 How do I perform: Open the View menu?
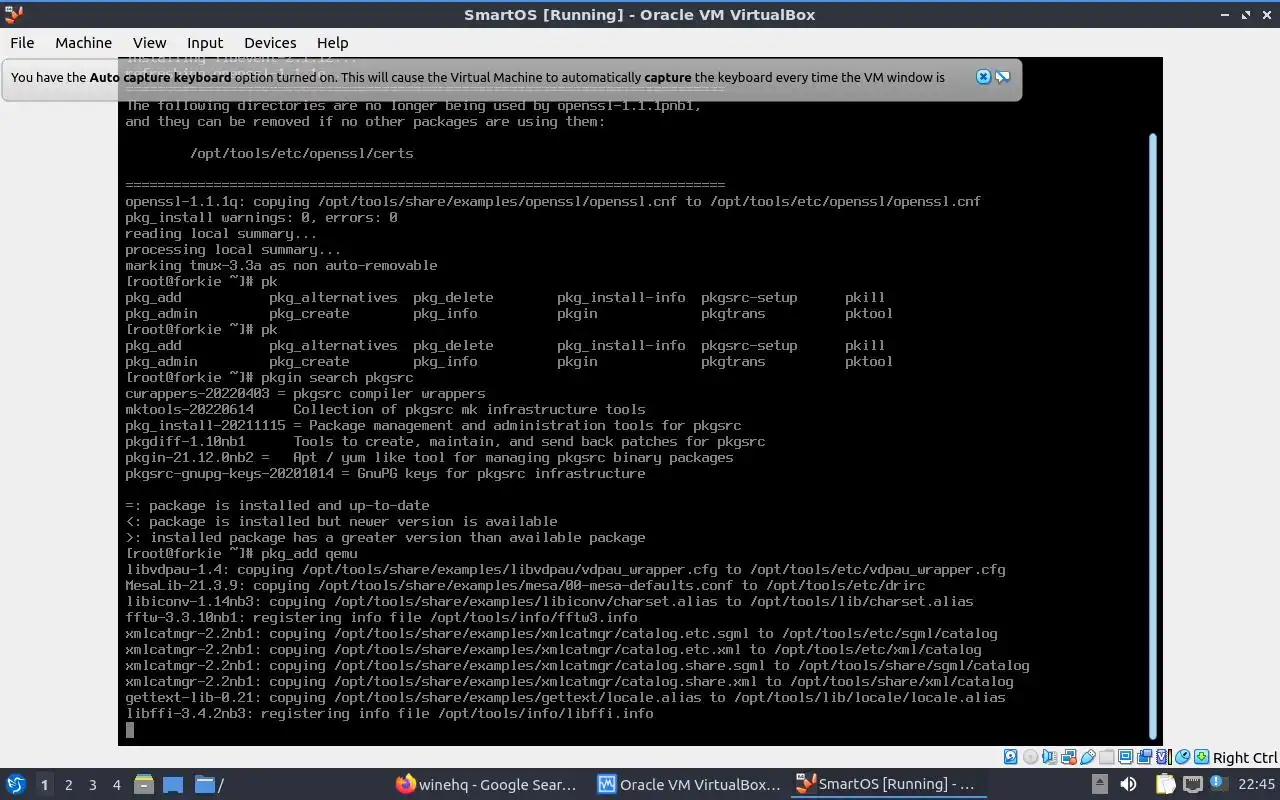[x=149, y=42]
